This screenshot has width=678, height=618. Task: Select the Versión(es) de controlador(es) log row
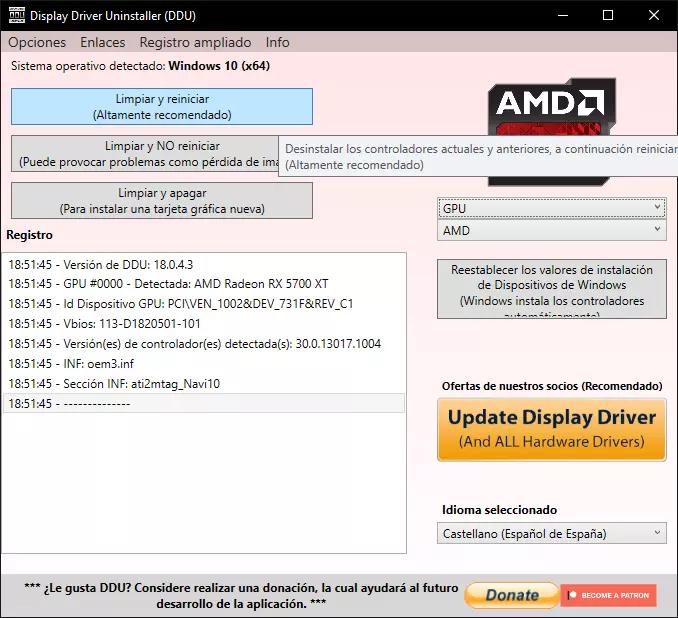[x=204, y=344]
